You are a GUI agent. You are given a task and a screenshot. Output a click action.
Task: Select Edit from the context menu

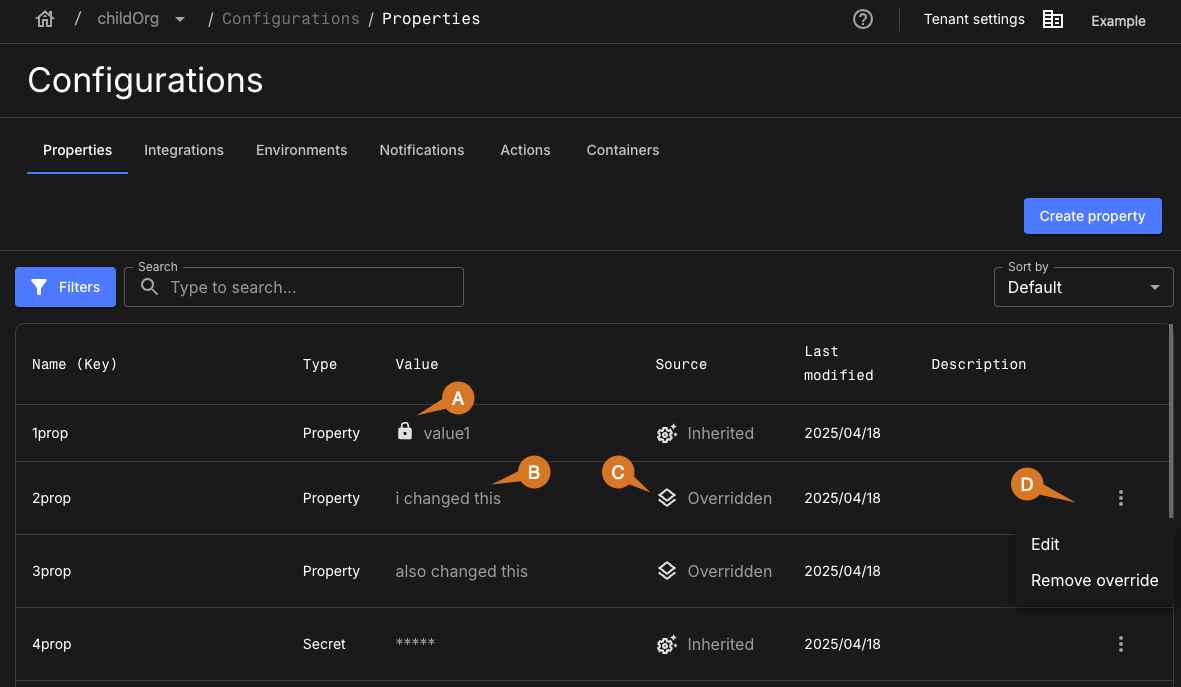(1045, 544)
